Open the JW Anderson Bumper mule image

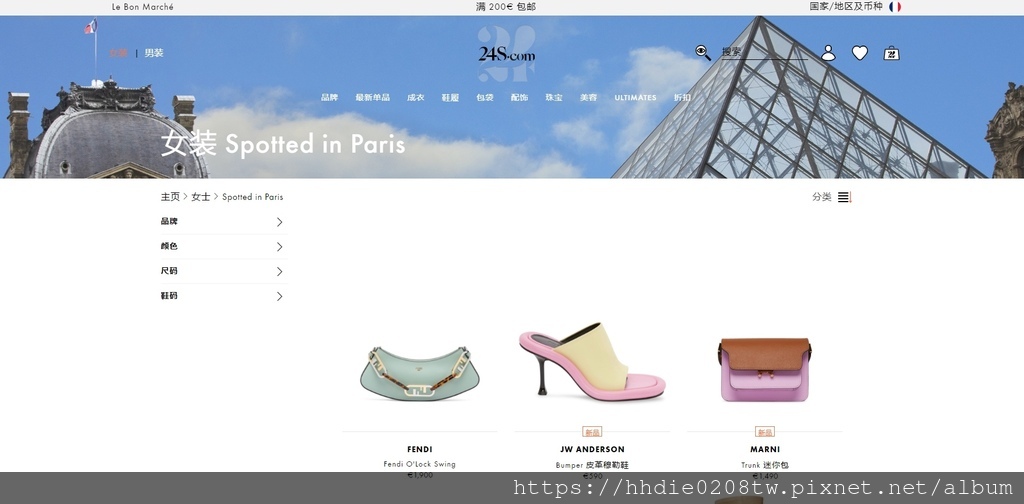point(592,362)
